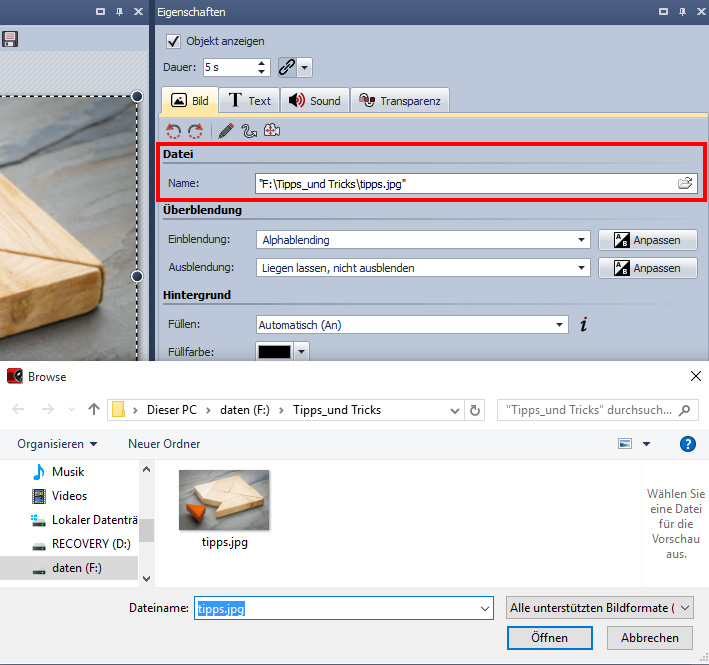Screen dimensions: 709x665
Task: Click the motion path icon
Action: tap(248, 131)
